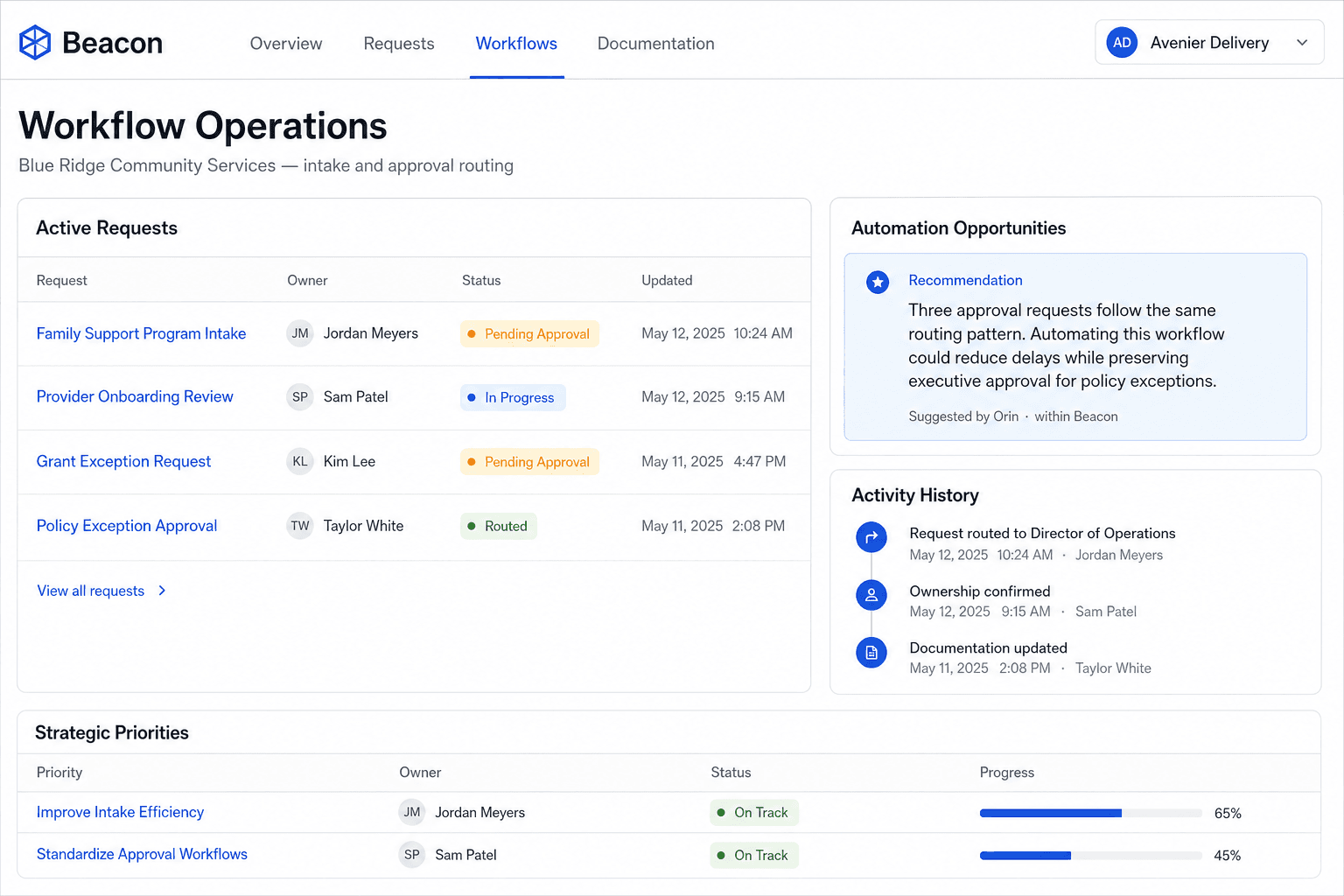Click the KL avatar beside Kim Lee

[300, 461]
